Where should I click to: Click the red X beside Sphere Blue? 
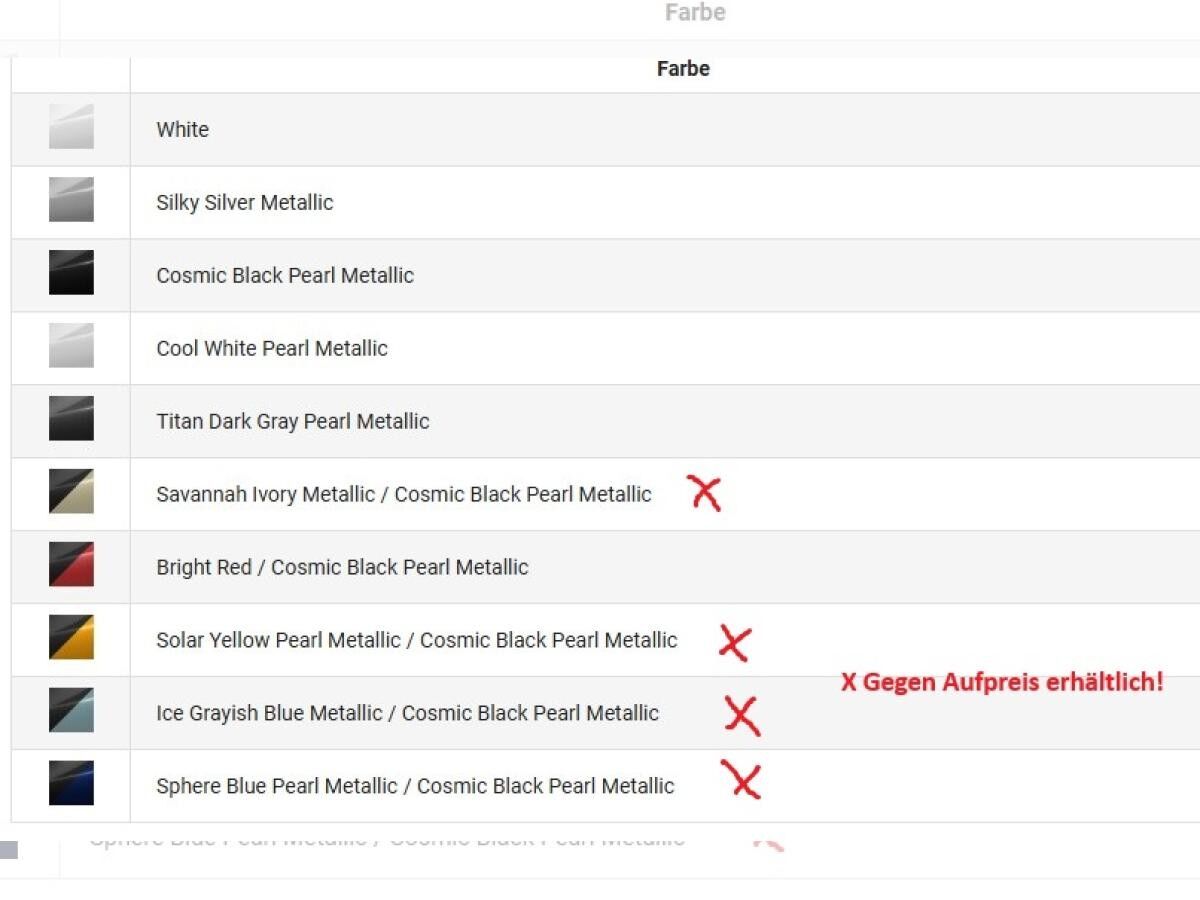pos(741,780)
